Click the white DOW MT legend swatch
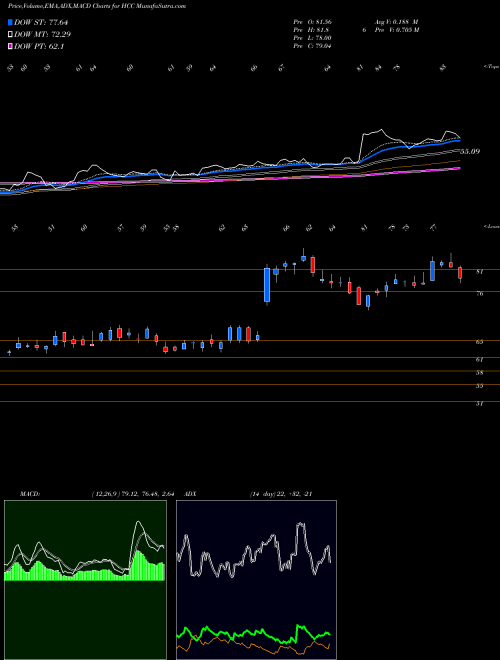This screenshot has width=500, height=660. coord(10,35)
